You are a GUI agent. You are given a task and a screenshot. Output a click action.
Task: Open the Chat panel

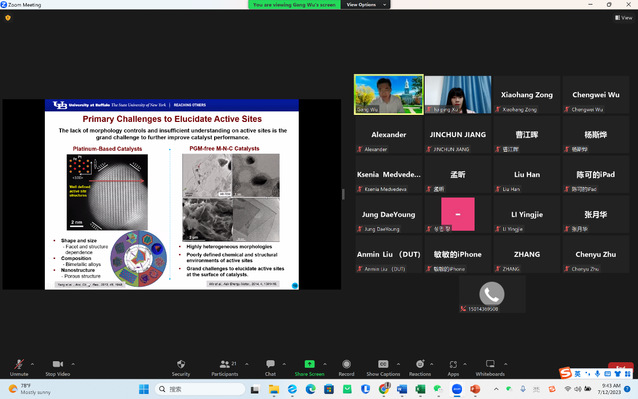click(270, 364)
